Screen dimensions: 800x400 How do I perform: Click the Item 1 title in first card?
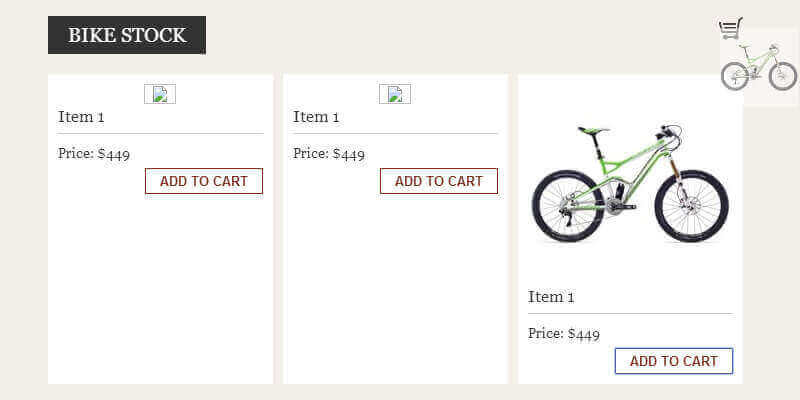click(82, 117)
